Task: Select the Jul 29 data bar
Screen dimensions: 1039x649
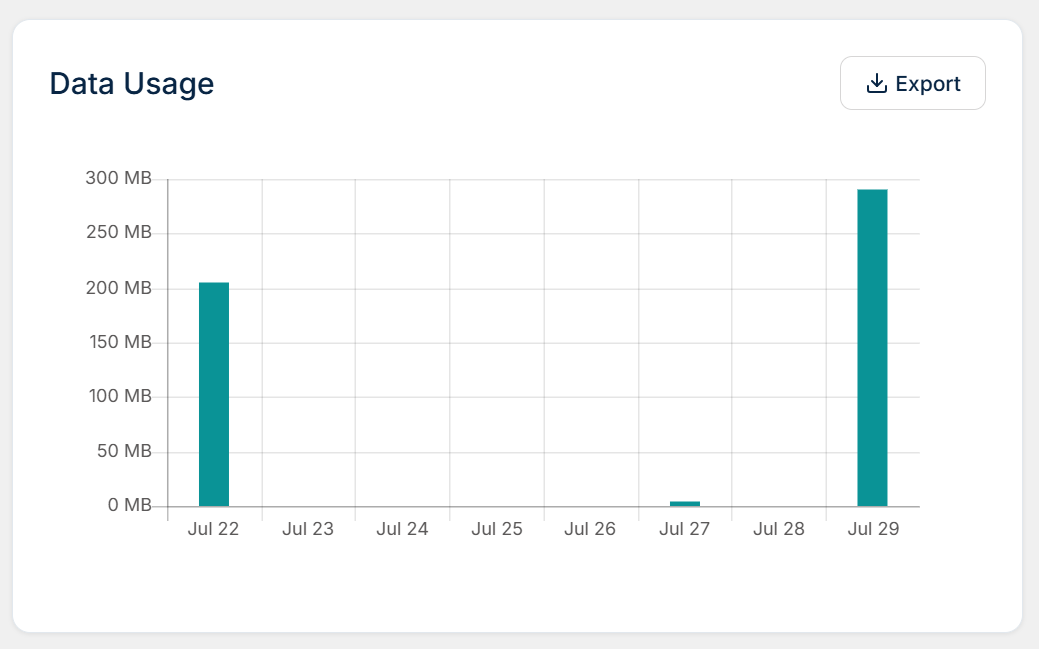Action: point(872,348)
